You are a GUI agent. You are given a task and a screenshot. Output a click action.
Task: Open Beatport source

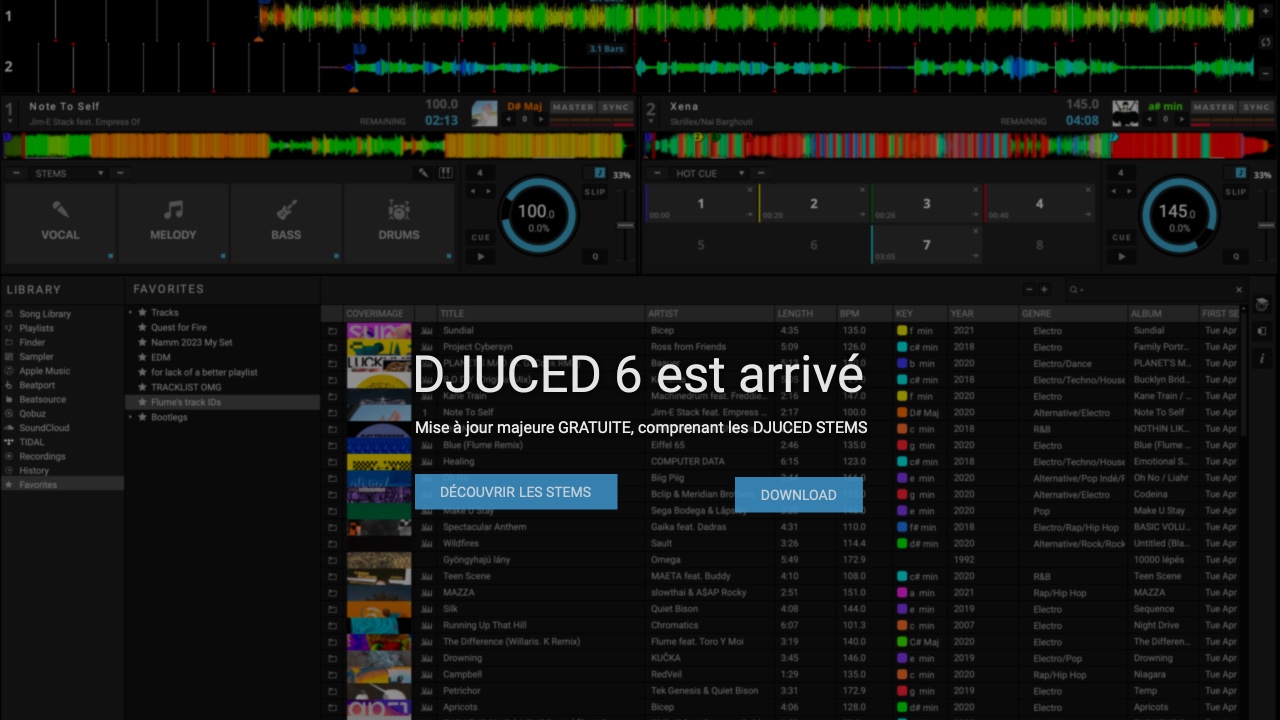[x=37, y=385]
